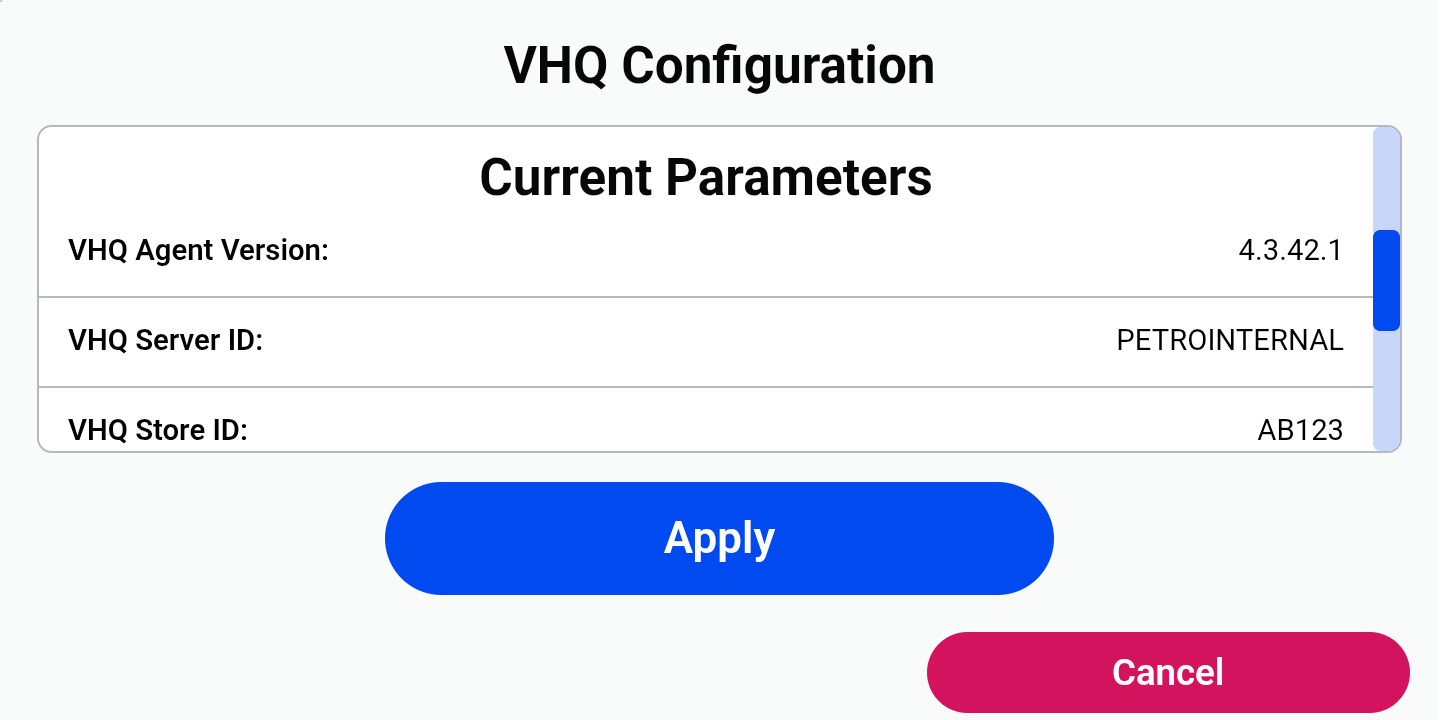Click the red Cancel button
The height and width of the screenshot is (720, 1440).
click(x=1168, y=672)
